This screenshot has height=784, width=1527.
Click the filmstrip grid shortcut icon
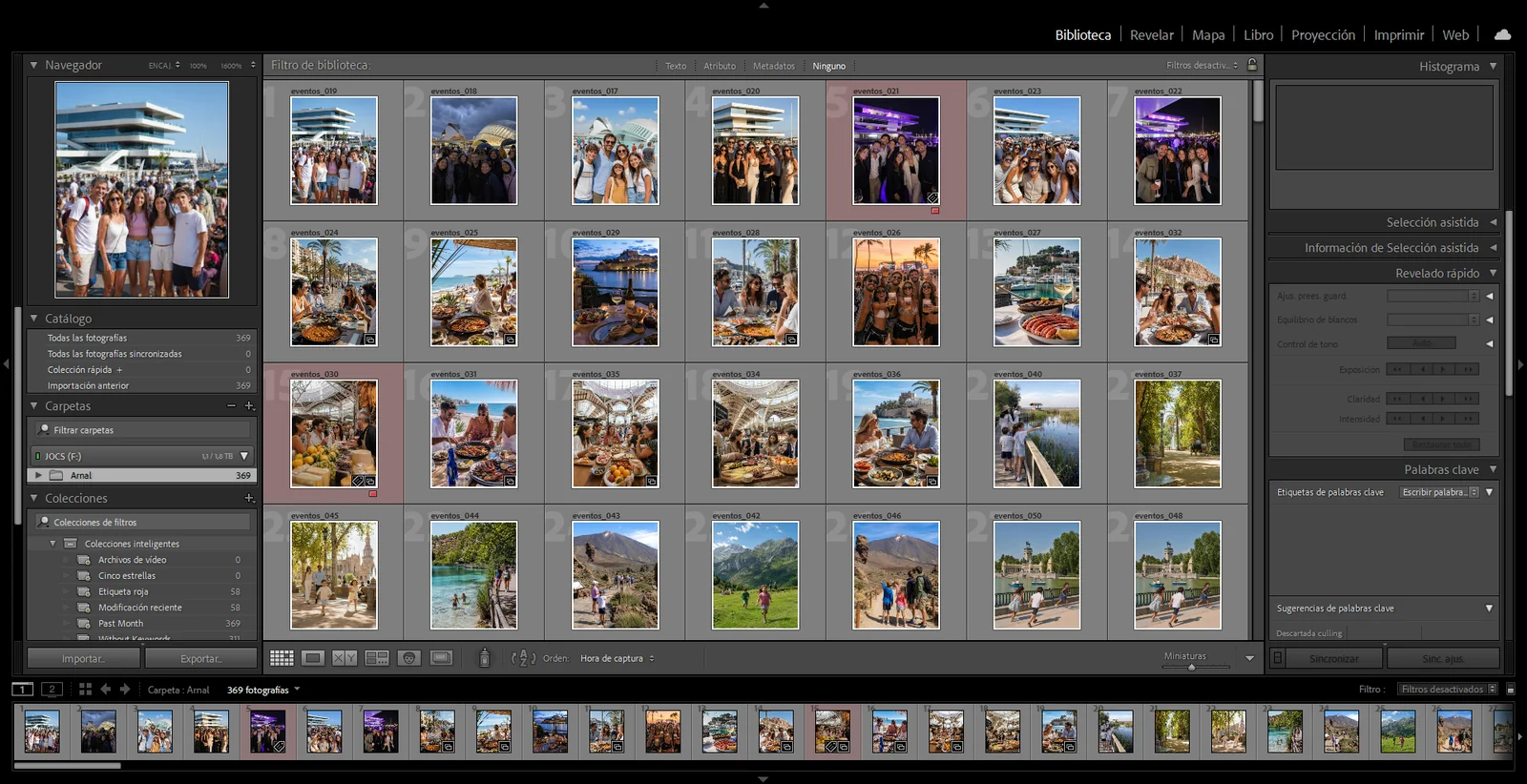pos(85,689)
